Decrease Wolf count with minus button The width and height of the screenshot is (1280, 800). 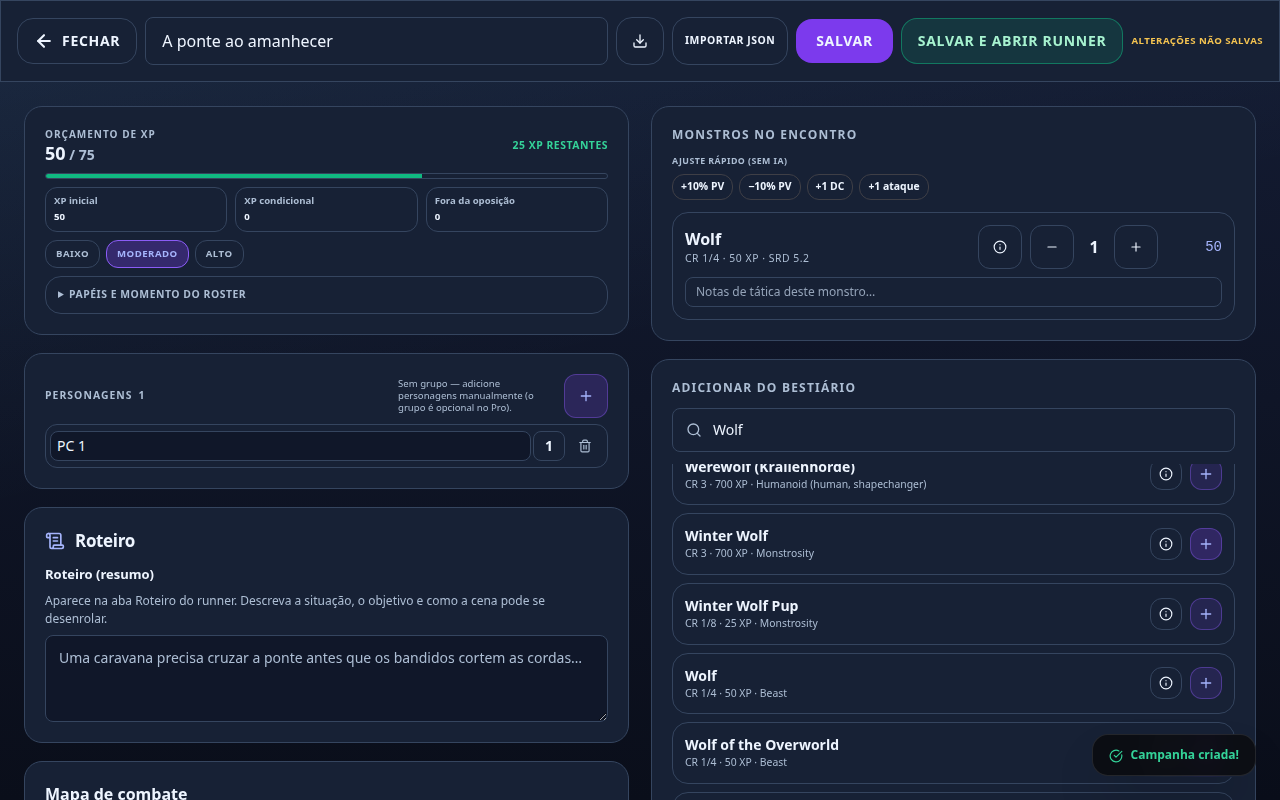pos(1052,247)
